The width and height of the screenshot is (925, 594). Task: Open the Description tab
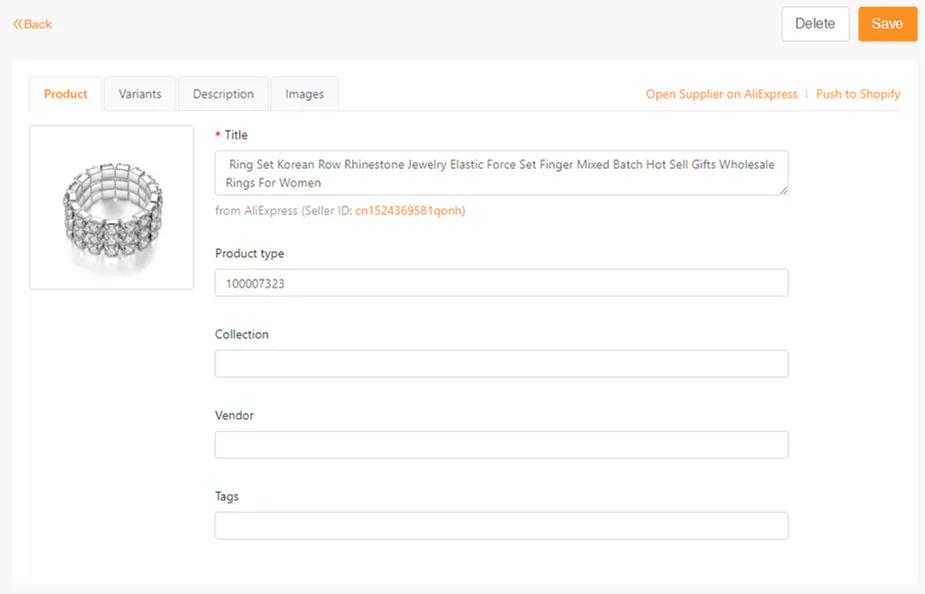point(223,94)
